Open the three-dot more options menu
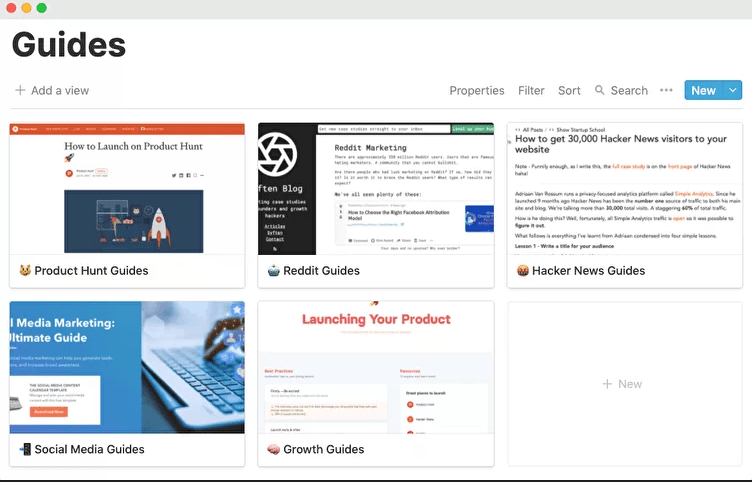Viewport: 752px width, 482px height. tap(666, 90)
